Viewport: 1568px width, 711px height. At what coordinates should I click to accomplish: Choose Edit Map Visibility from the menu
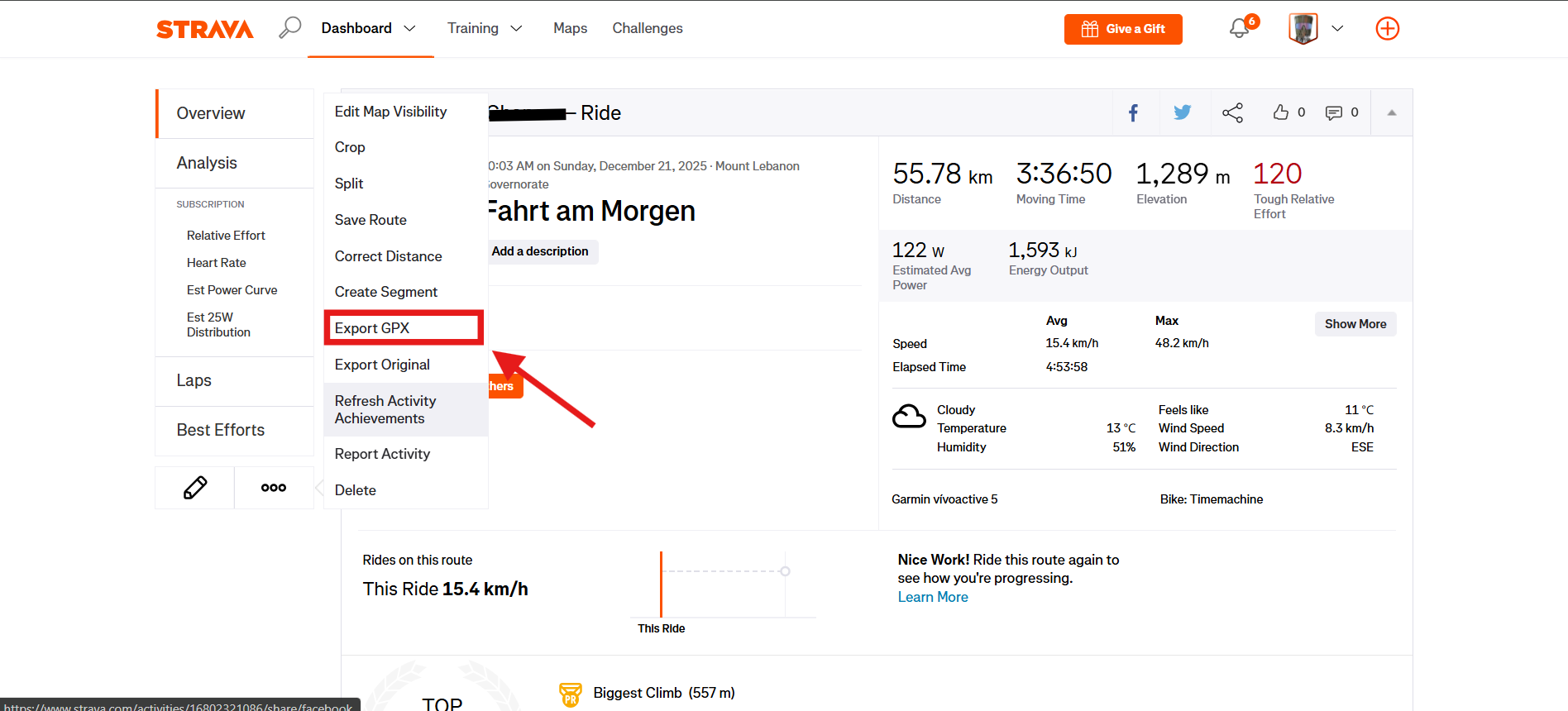coord(405,112)
